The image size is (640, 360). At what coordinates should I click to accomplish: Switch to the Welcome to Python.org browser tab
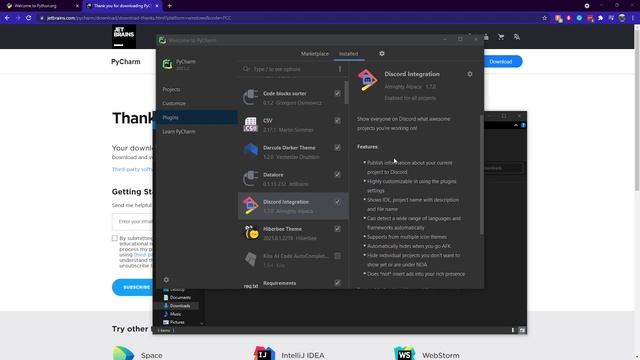pos(42,6)
